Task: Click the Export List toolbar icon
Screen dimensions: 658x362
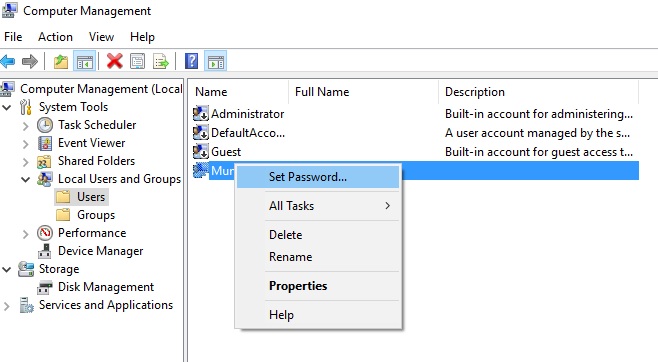Action: point(161,62)
